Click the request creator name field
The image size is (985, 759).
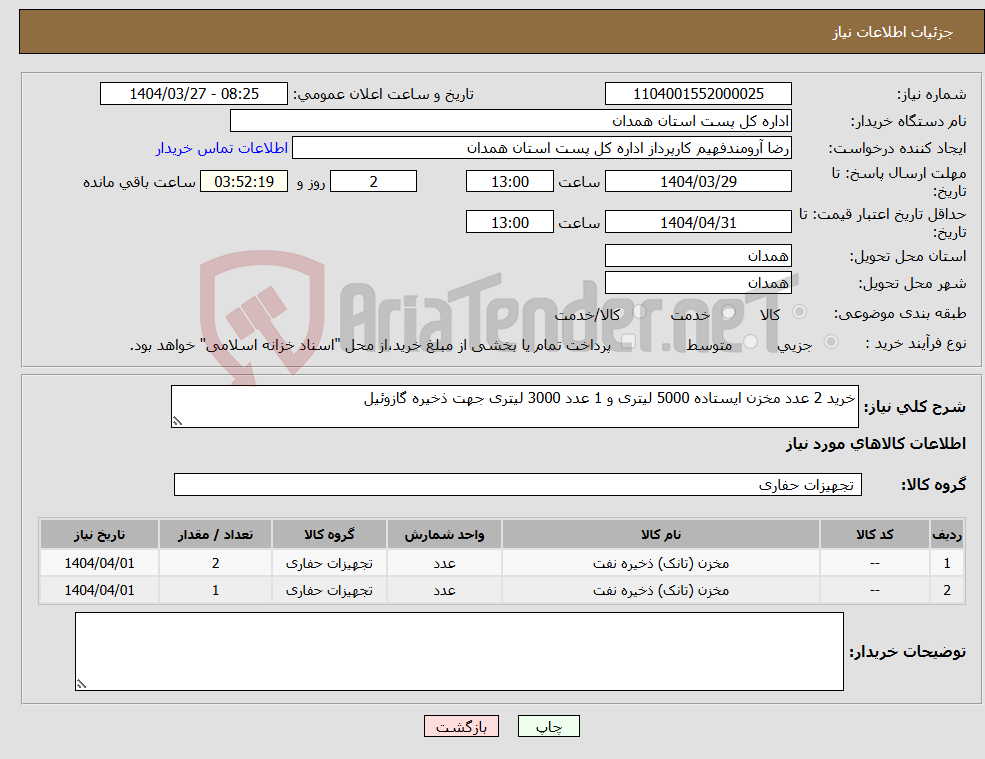click(541, 148)
